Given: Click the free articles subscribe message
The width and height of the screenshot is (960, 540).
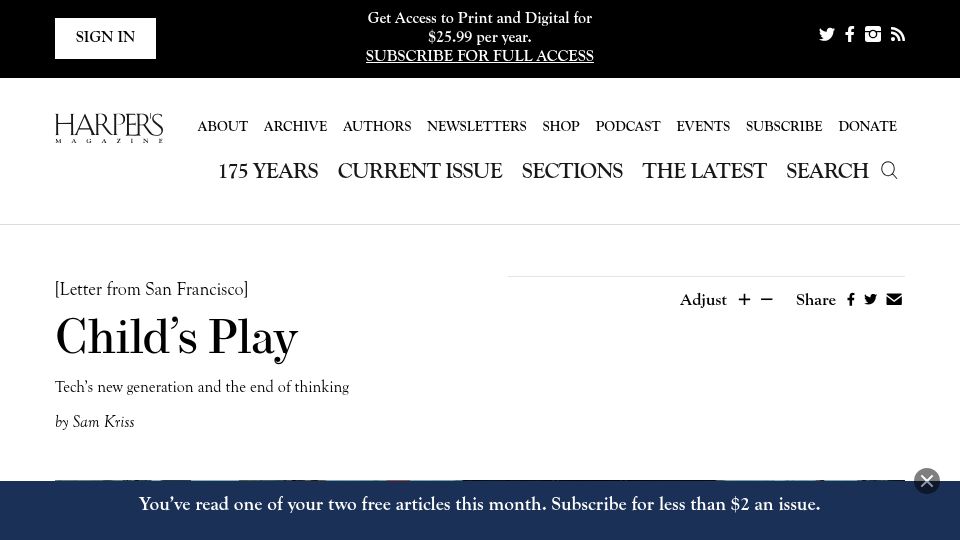Looking at the screenshot, I should pyautogui.click(x=479, y=504).
